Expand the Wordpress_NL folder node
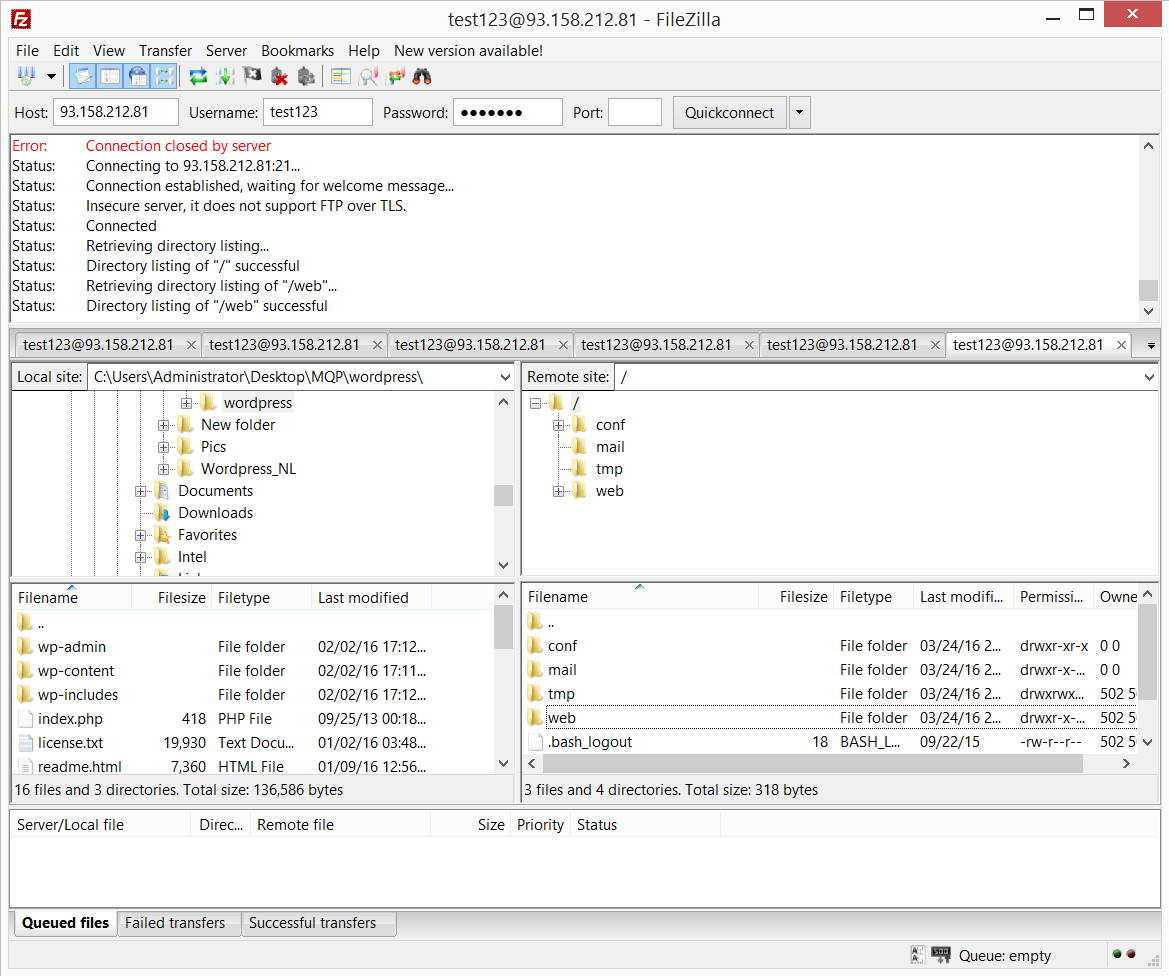 [163, 470]
